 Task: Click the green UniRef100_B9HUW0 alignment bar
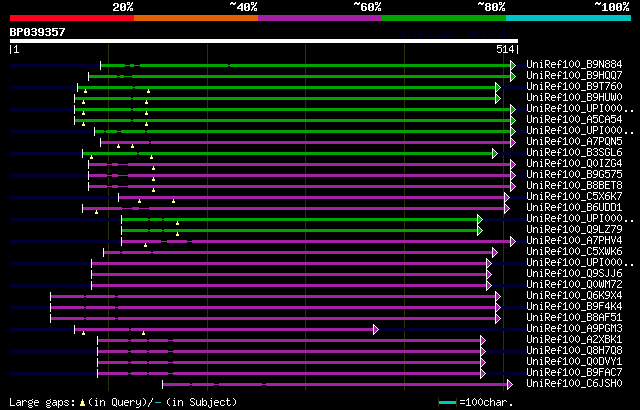click(x=286, y=98)
